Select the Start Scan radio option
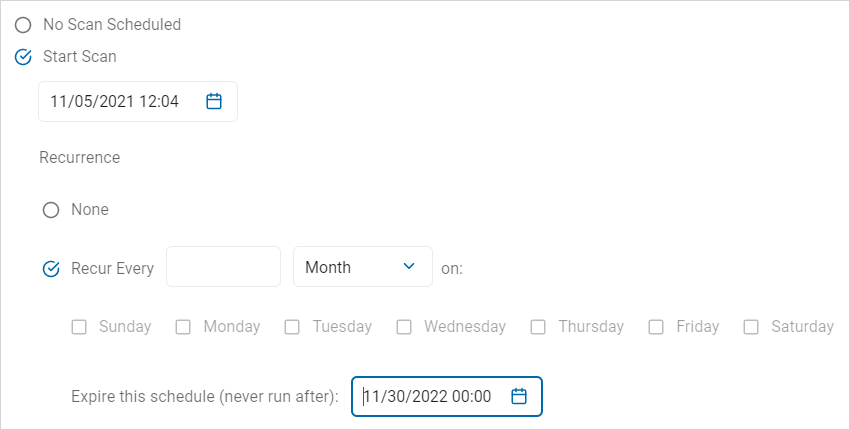The width and height of the screenshot is (850, 430). (23, 57)
